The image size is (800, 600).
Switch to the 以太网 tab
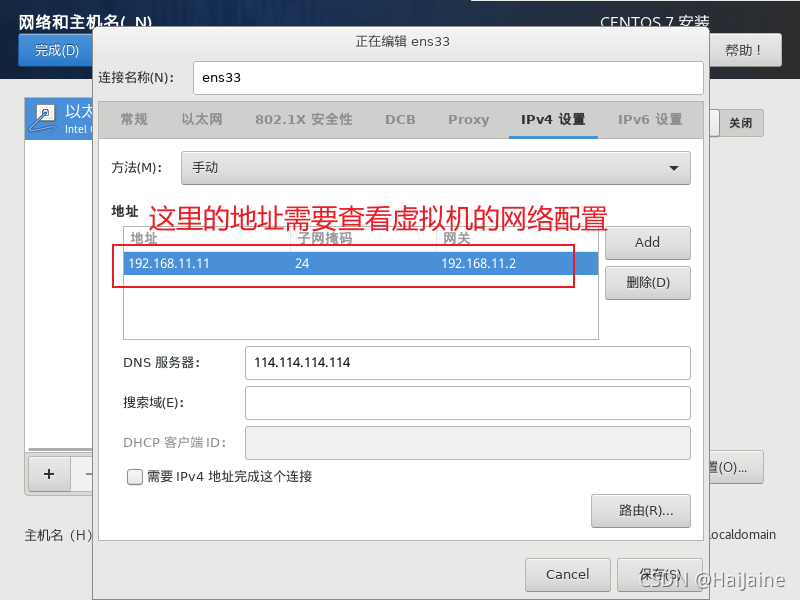pyautogui.click(x=202, y=119)
